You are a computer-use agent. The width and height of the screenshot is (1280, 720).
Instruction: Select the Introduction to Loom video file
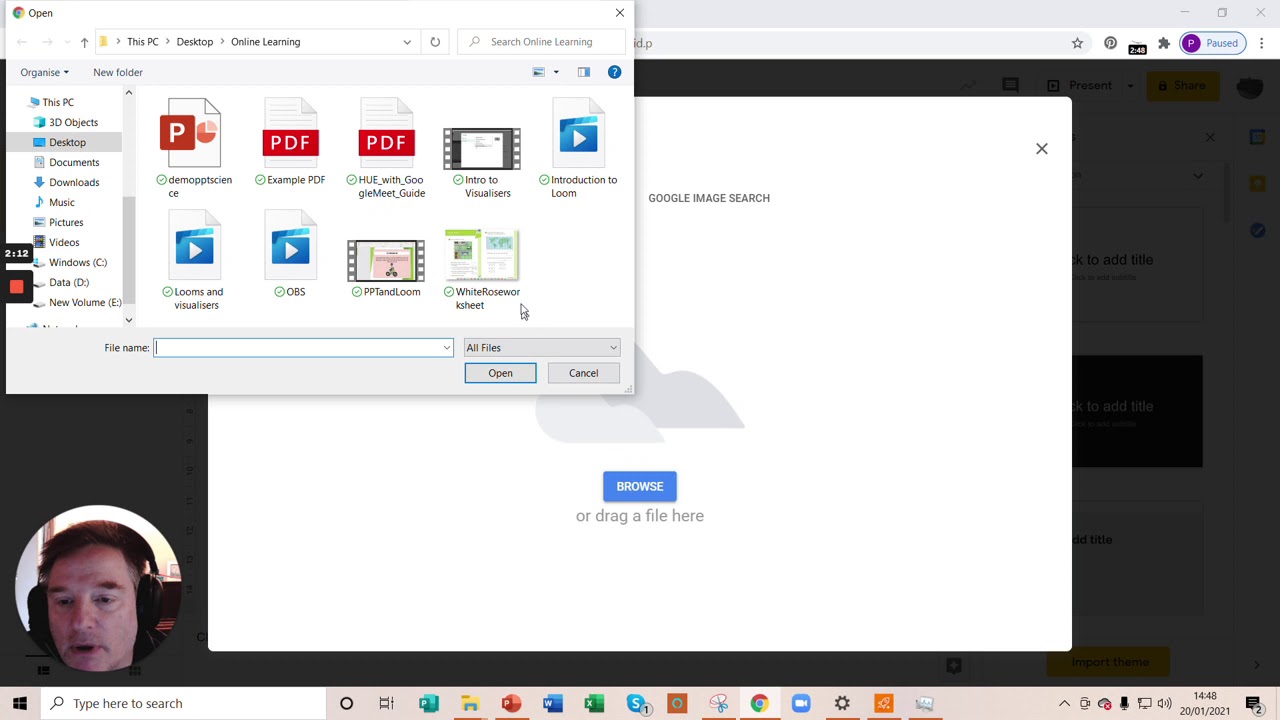578,148
